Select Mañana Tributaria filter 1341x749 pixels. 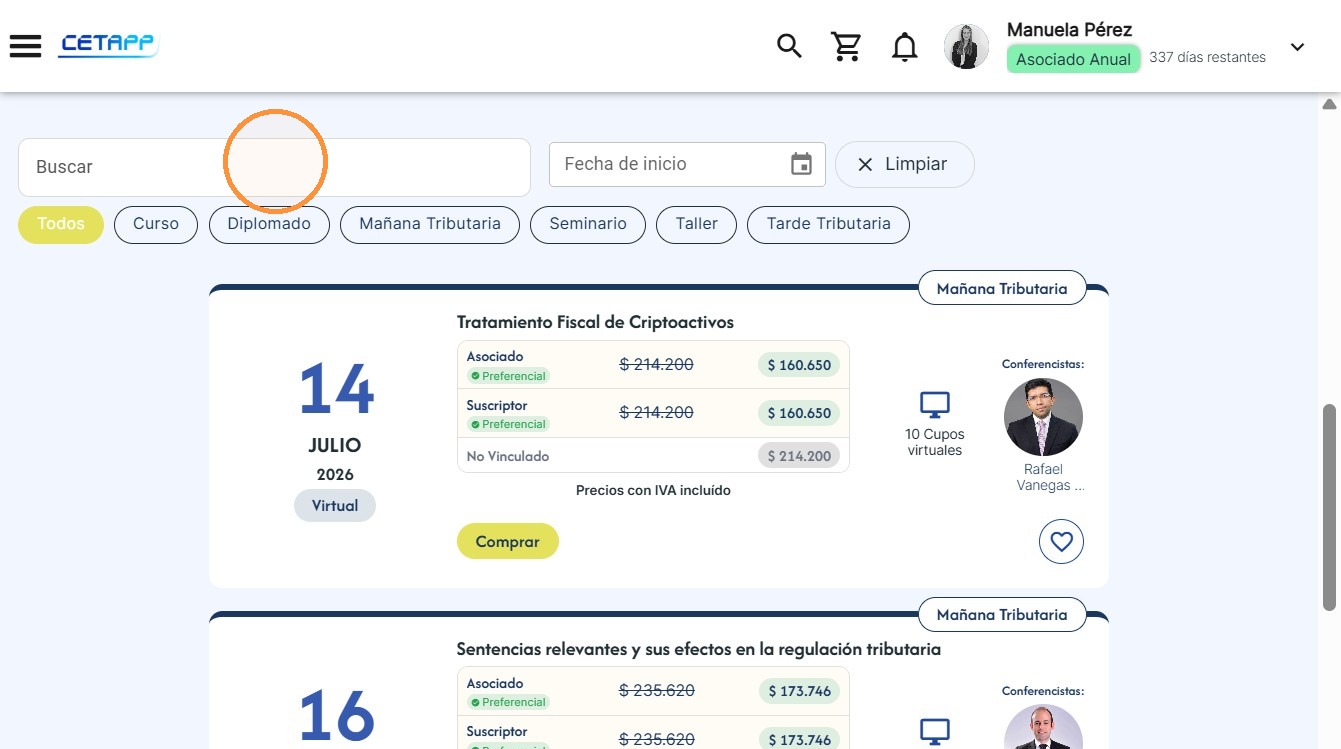click(x=430, y=224)
